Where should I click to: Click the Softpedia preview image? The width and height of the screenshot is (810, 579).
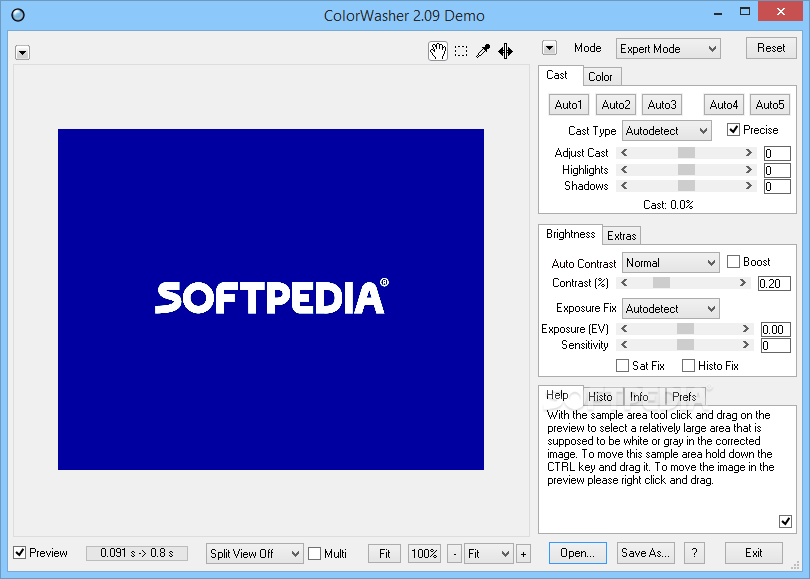[271, 300]
